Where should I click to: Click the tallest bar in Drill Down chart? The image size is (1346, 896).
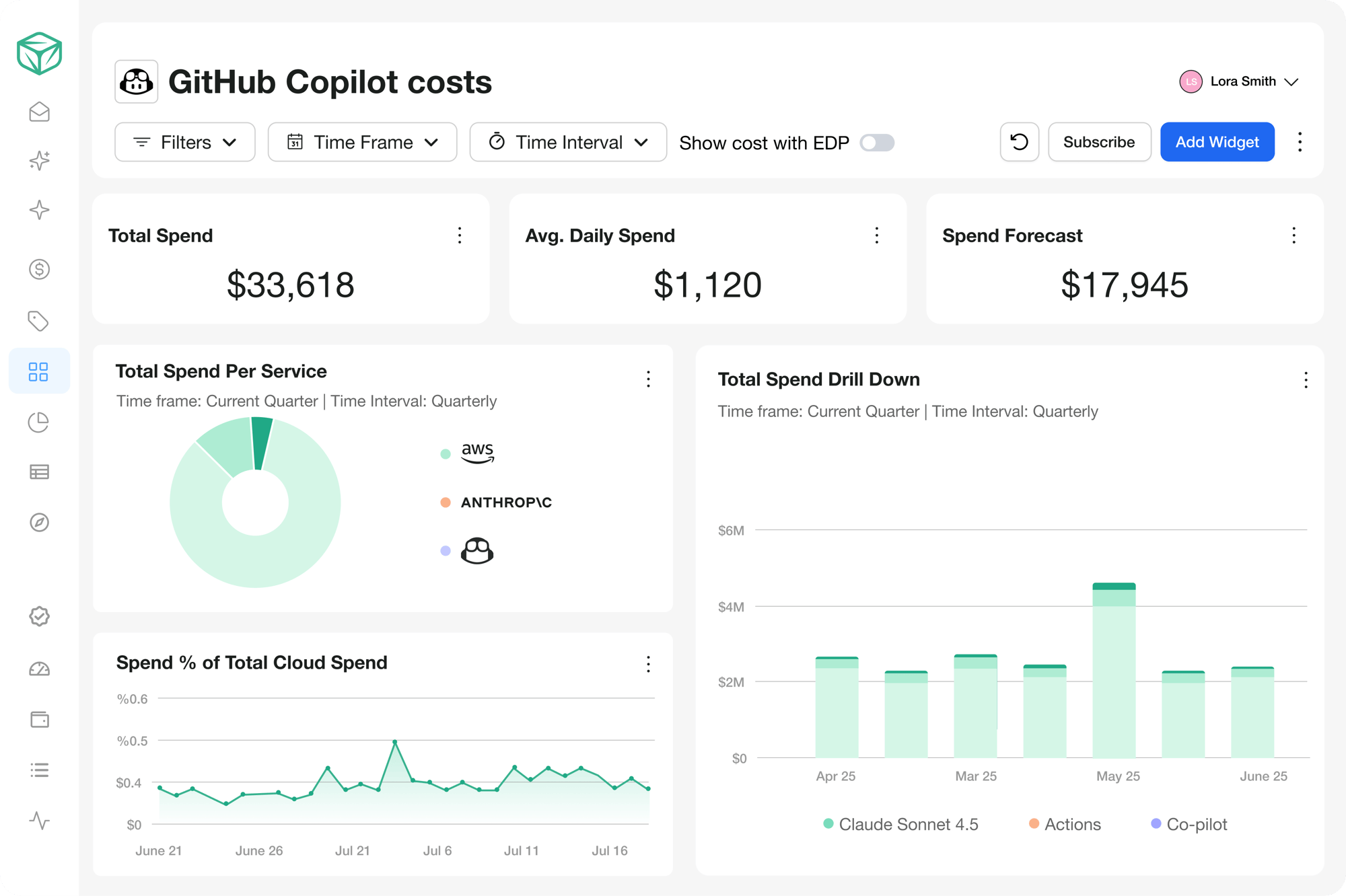coord(1114,671)
